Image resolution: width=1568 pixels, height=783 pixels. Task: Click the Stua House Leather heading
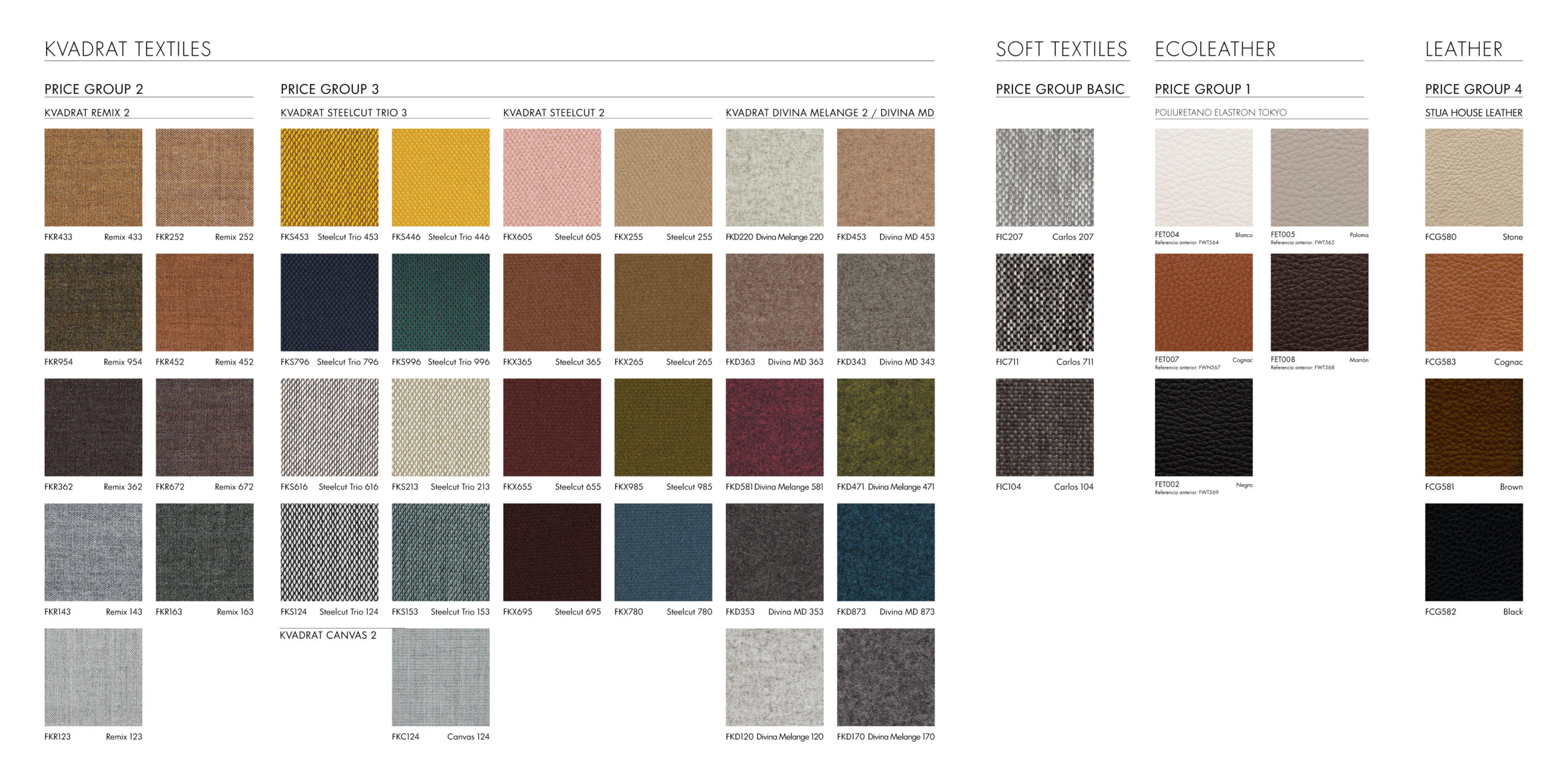1473,113
